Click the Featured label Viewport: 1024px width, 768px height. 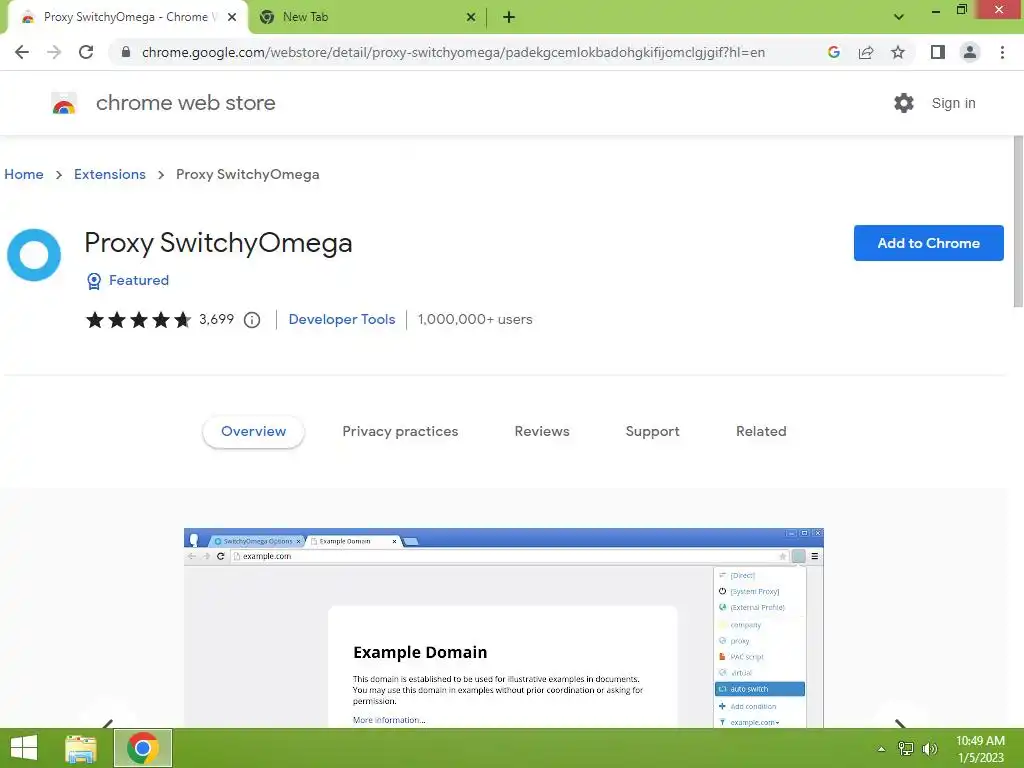click(138, 280)
